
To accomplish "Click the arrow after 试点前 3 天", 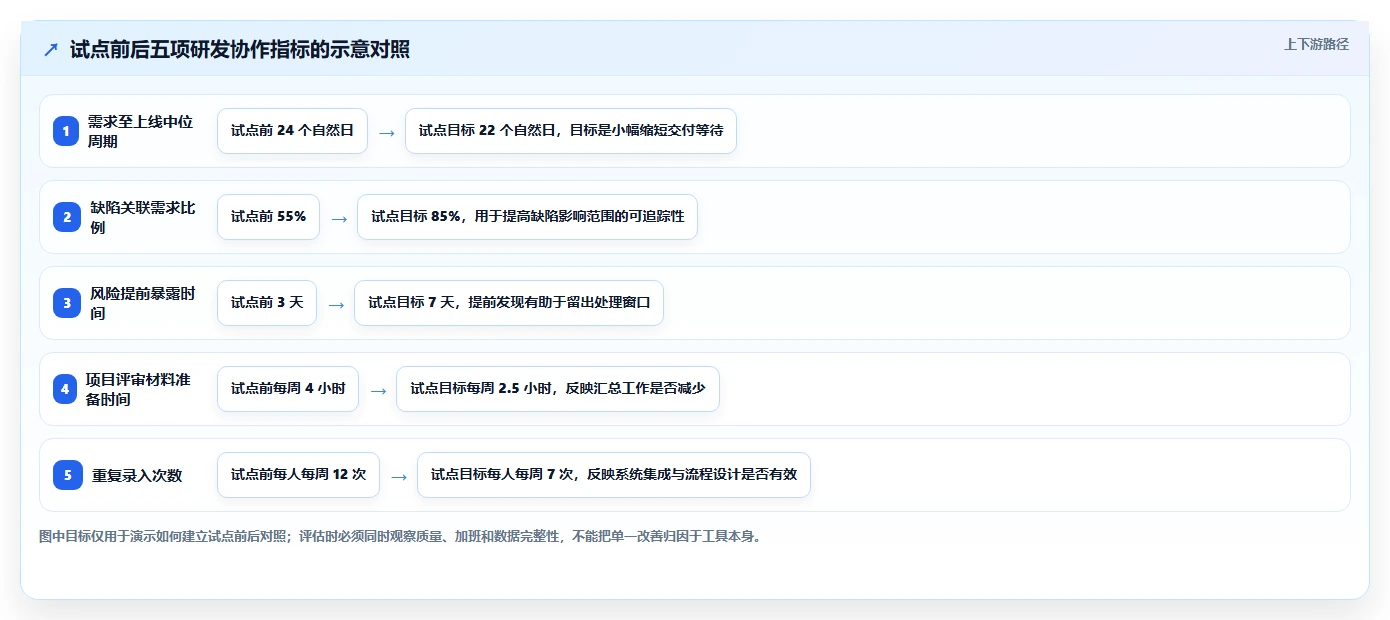I will 336,304.
